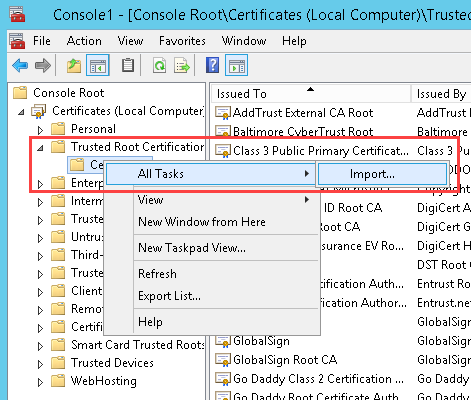Open the Action menu
The width and height of the screenshot is (471, 400).
point(84,41)
